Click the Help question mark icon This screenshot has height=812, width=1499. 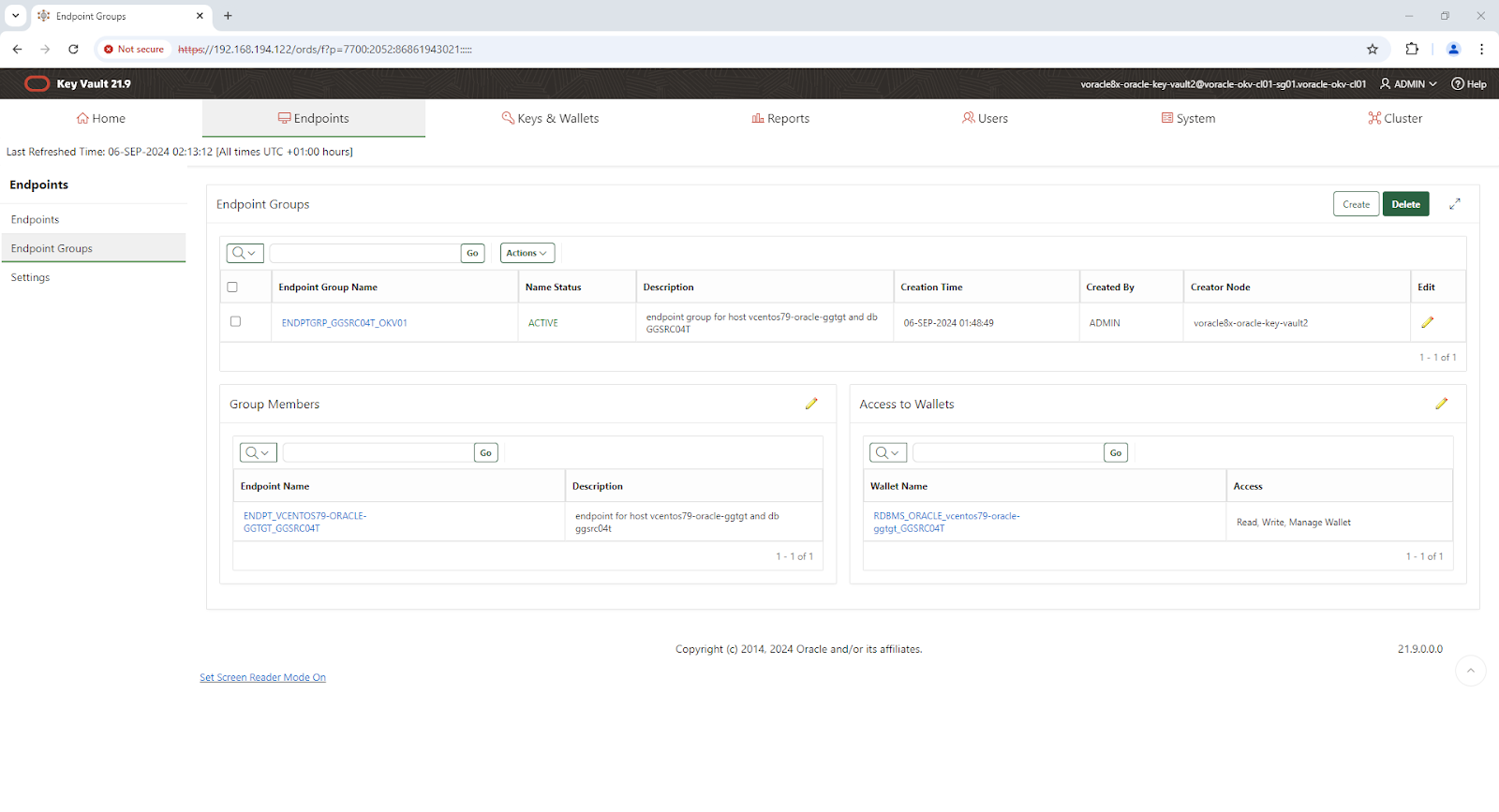1458,83
